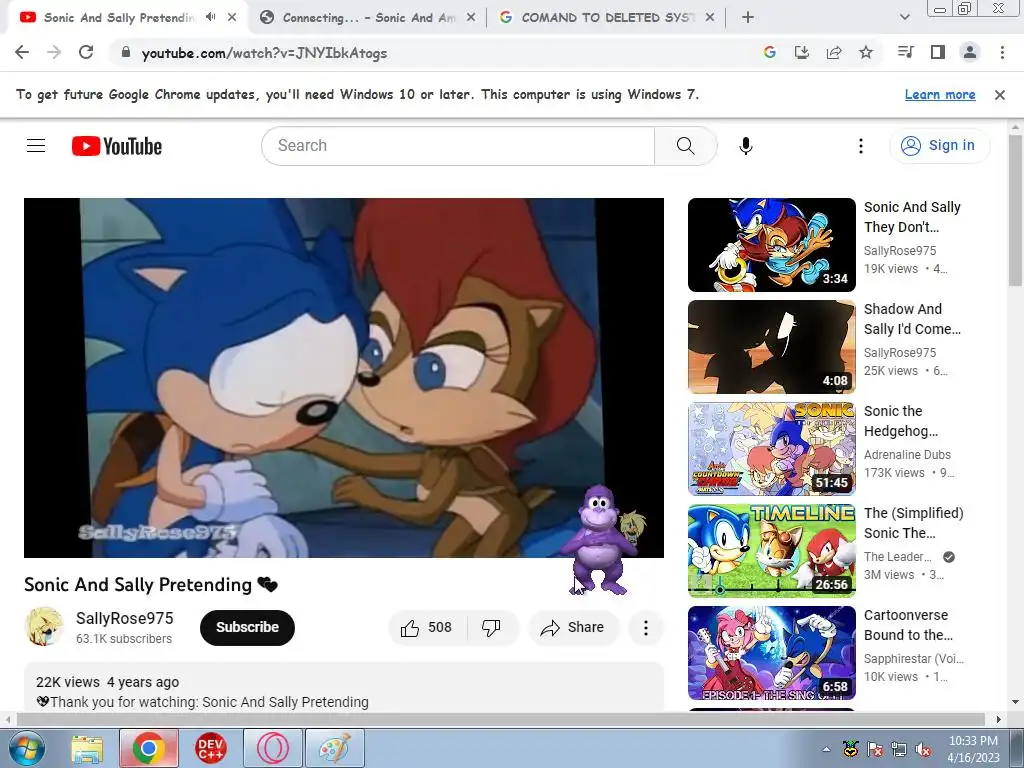Go to the YouTube home logo
Viewport: 1024px width, 768px height.
coord(117,146)
